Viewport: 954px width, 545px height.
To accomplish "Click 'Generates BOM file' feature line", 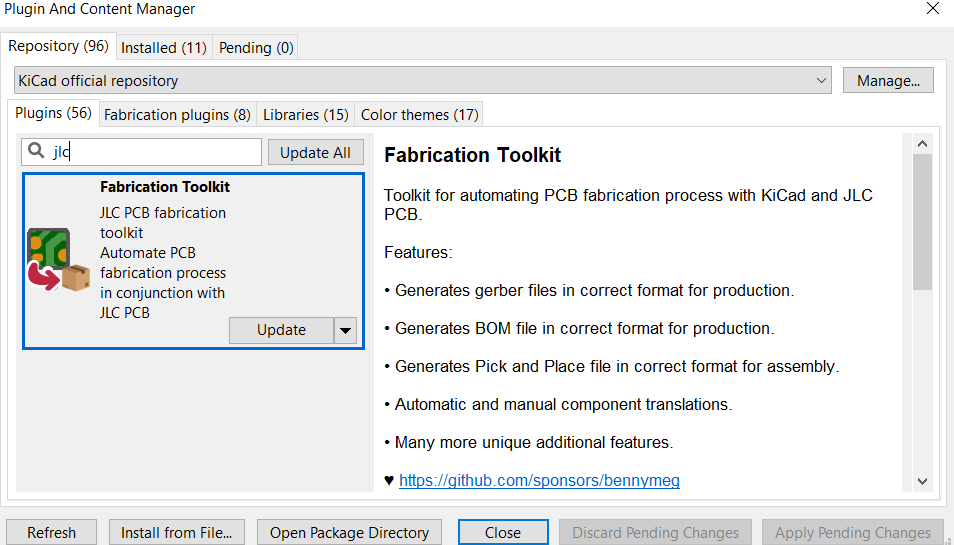I will pos(579,328).
